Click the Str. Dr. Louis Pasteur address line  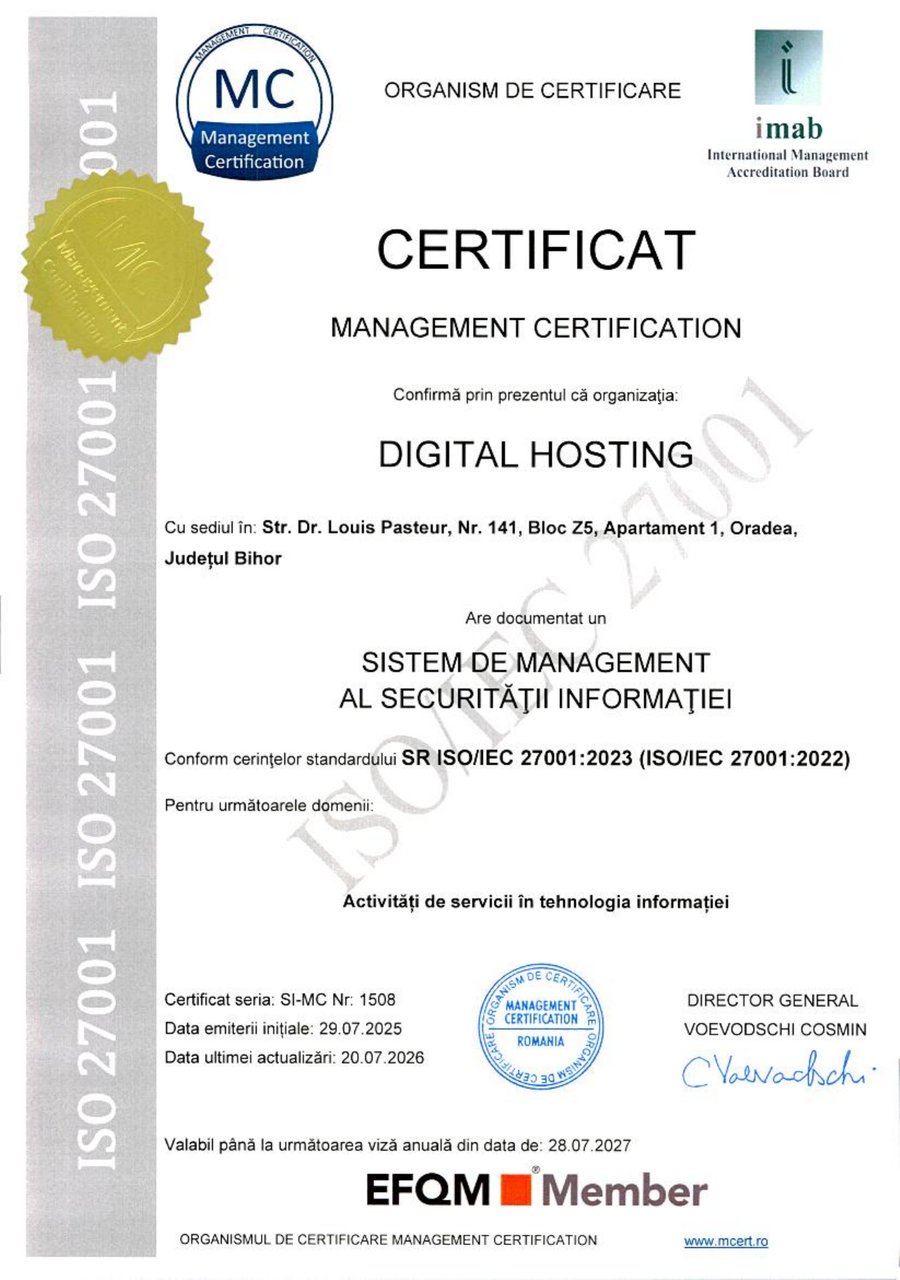(529, 527)
